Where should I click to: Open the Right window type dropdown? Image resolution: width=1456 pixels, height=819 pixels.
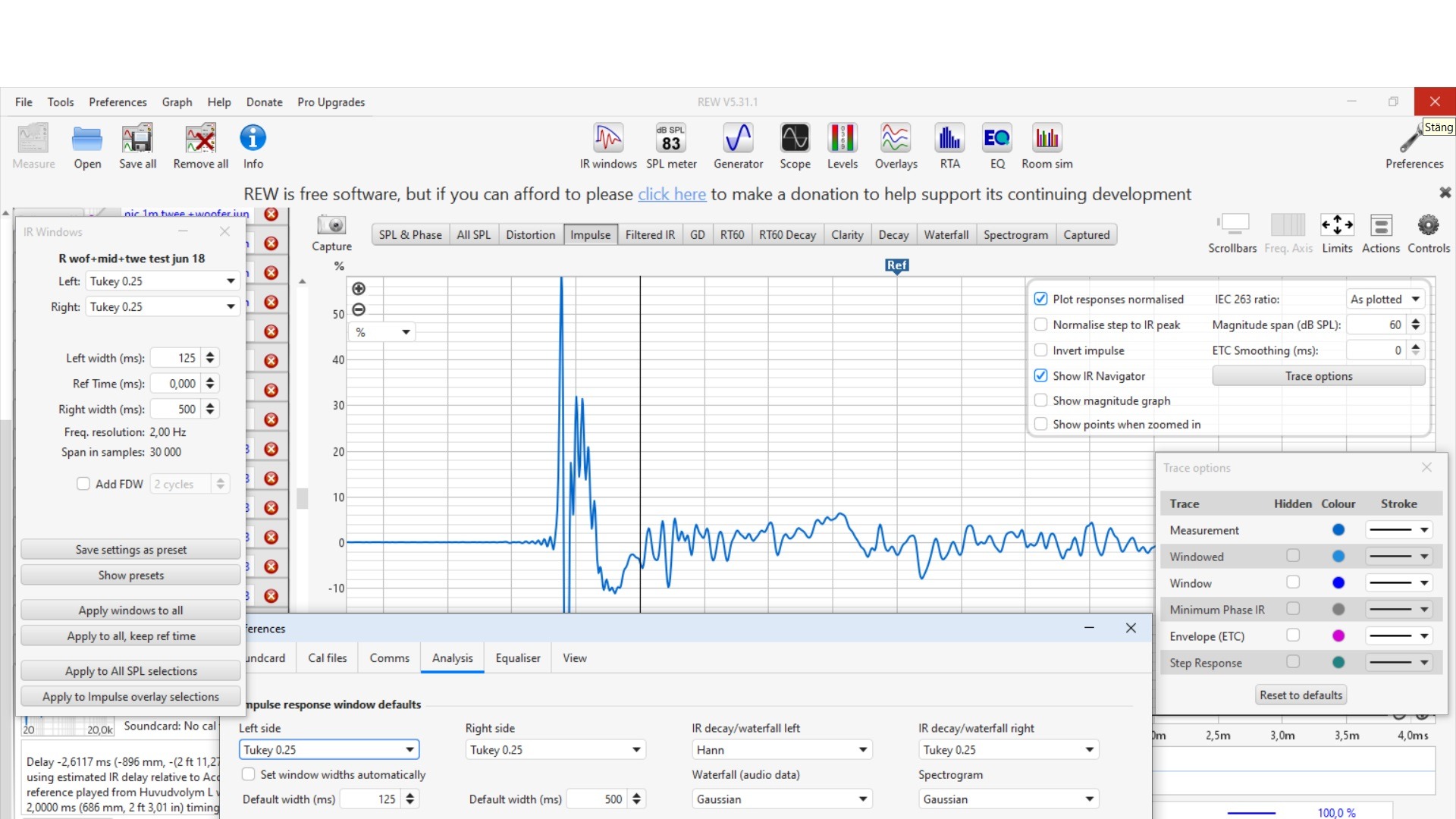[162, 307]
